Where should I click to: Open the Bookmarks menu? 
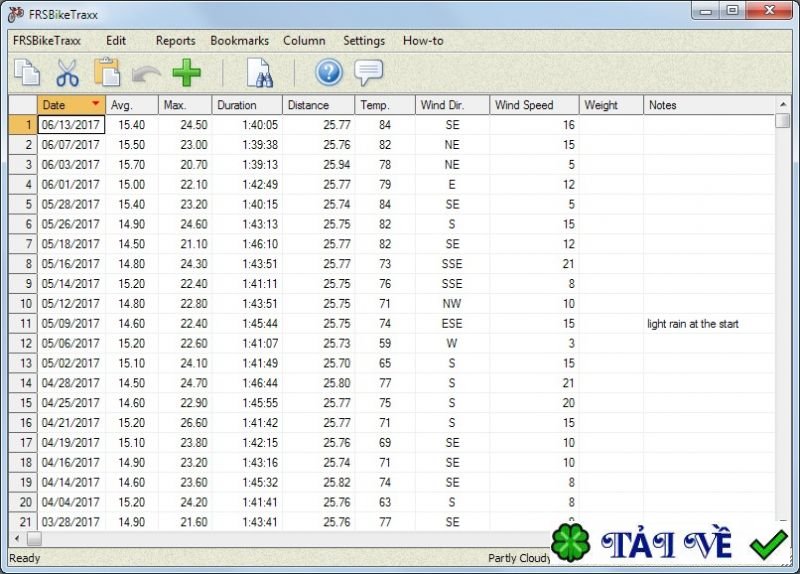239,41
